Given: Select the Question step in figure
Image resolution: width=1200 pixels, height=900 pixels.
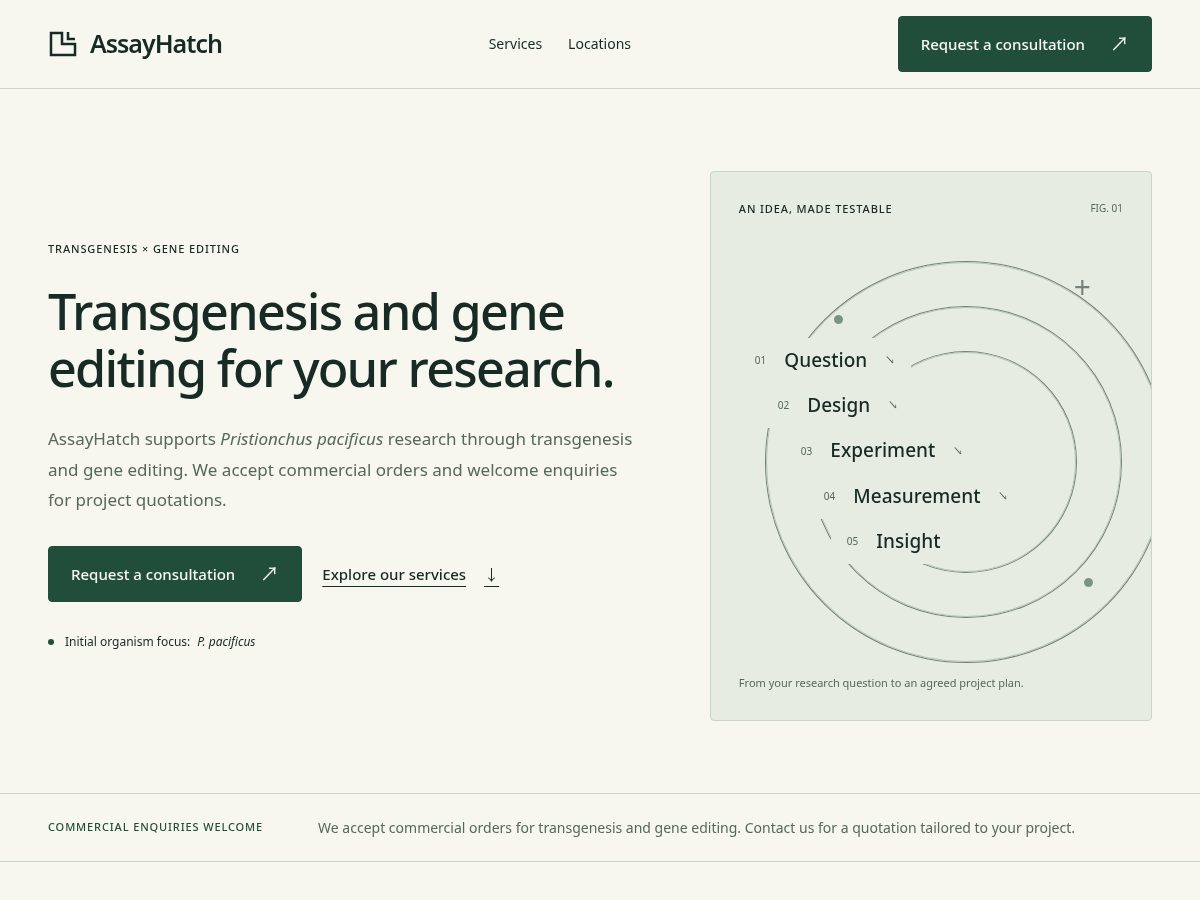Looking at the screenshot, I should pos(825,360).
